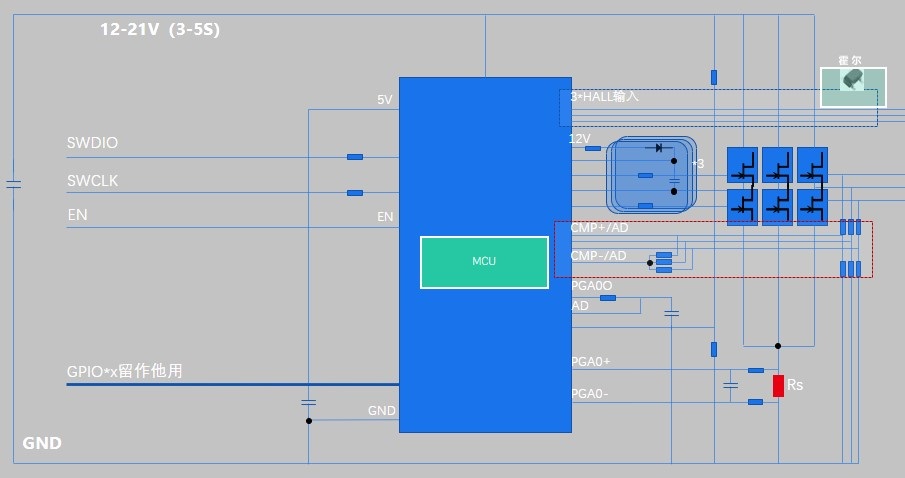Click the CMP+/AD pin label
The image size is (905, 478).
click(x=599, y=228)
